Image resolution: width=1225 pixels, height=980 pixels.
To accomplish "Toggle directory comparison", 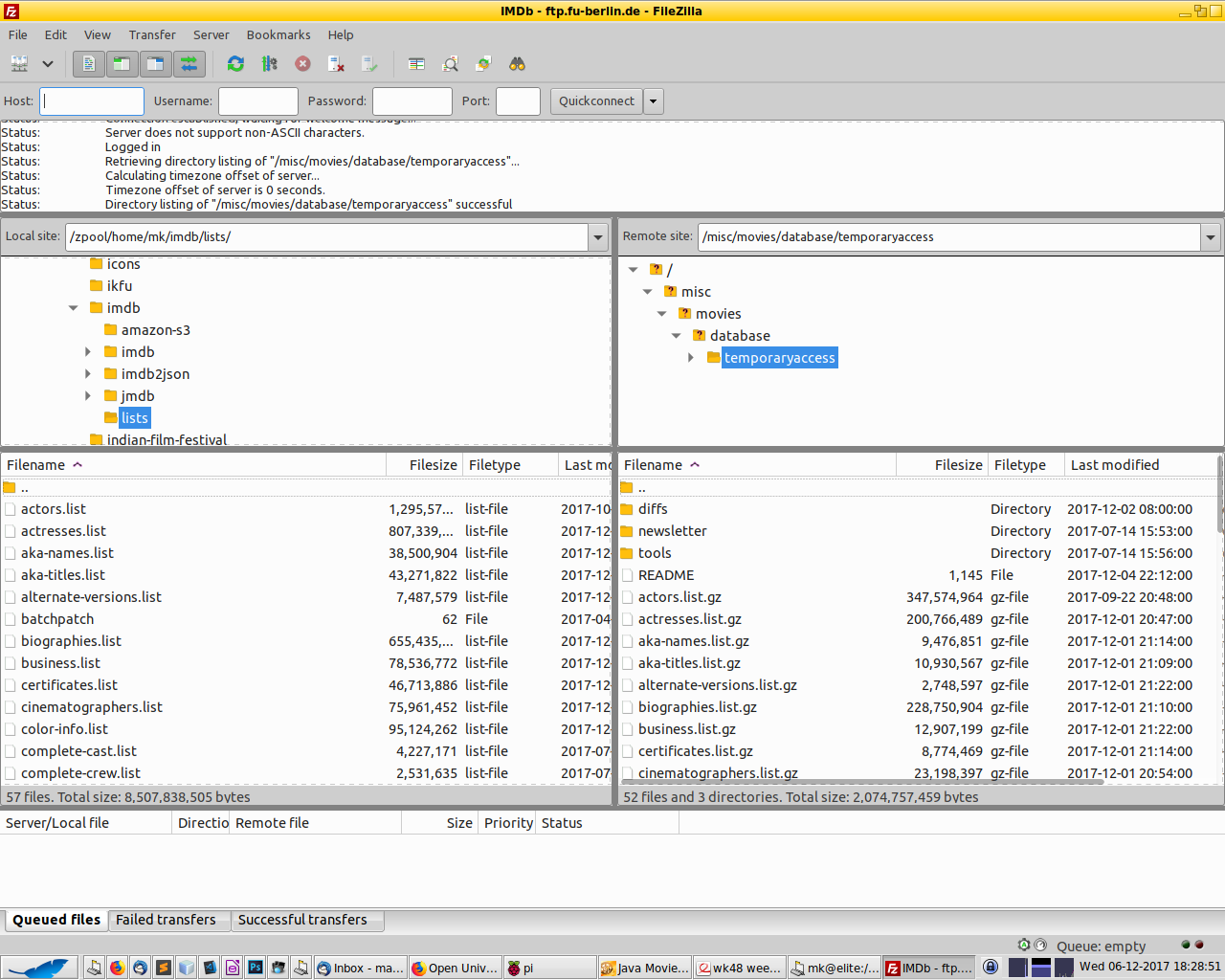I will [x=450, y=64].
